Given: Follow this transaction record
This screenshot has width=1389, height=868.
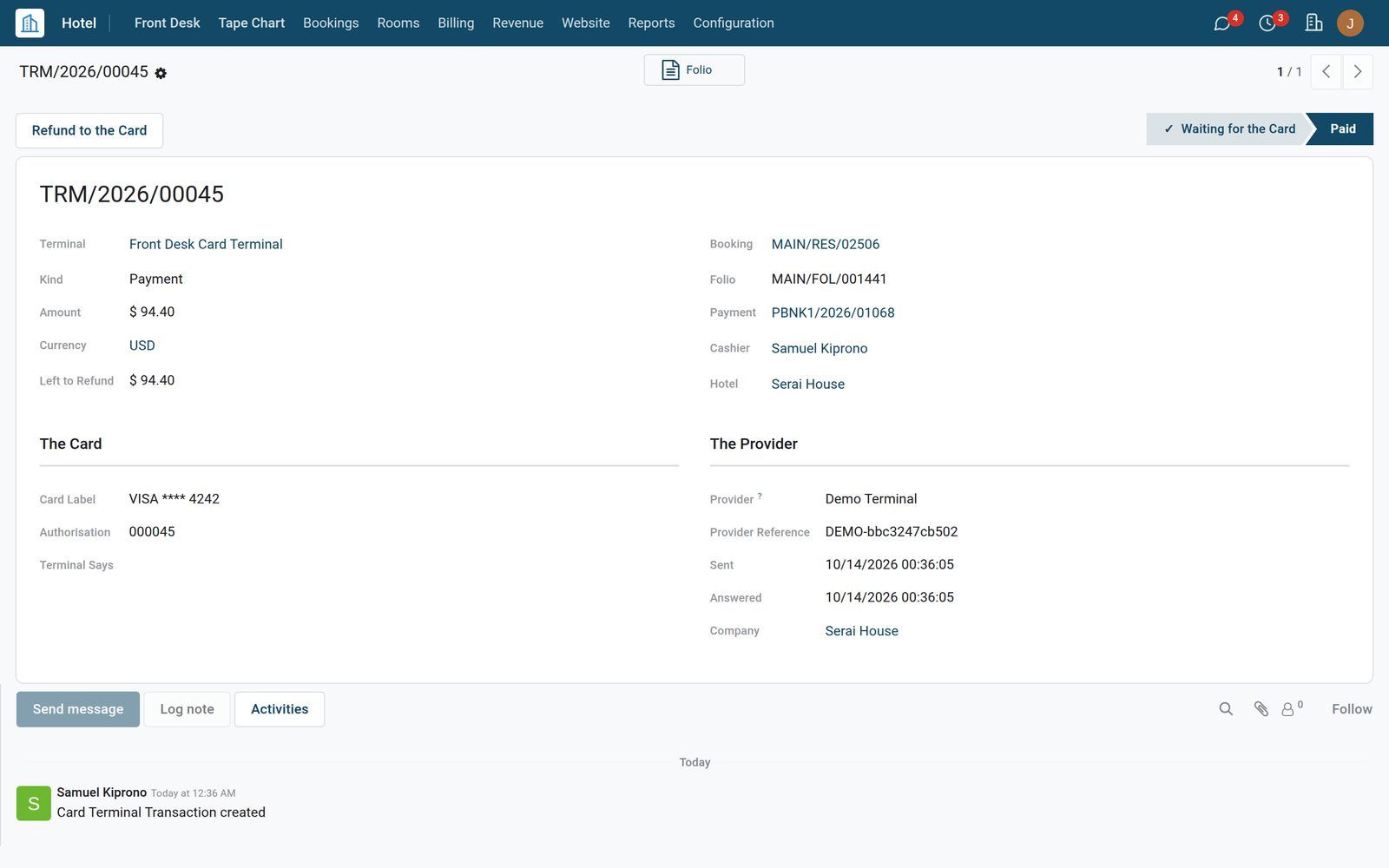Looking at the screenshot, I should 1352,709.
